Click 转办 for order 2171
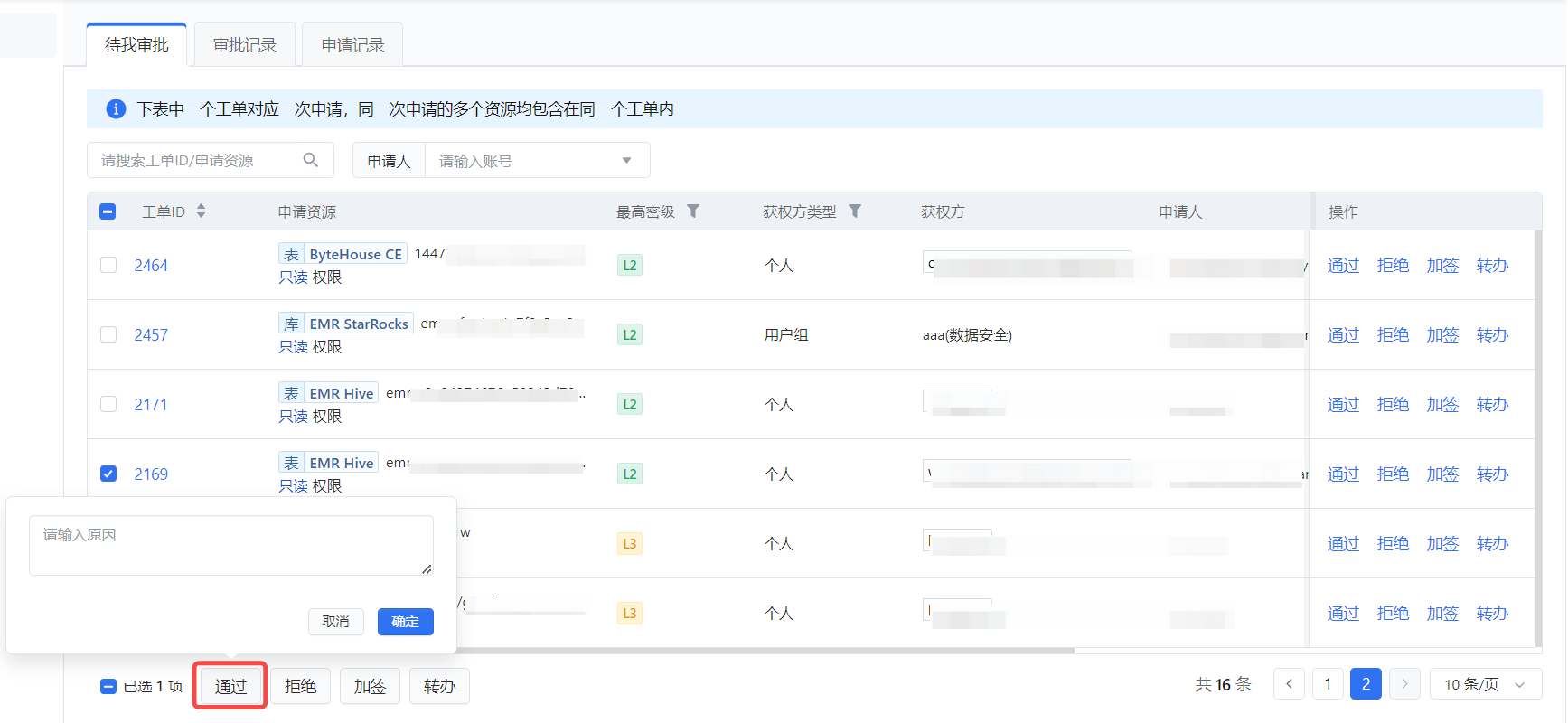Screen dimensions: 1568x723 (x=1492, y=404)
